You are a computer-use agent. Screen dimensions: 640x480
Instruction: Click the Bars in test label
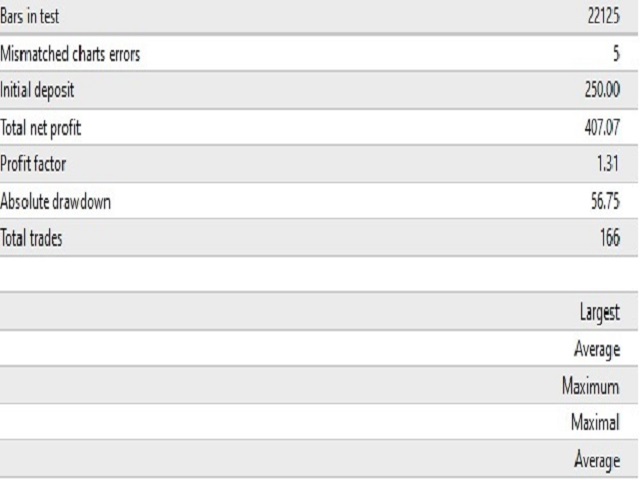point(29,16)
